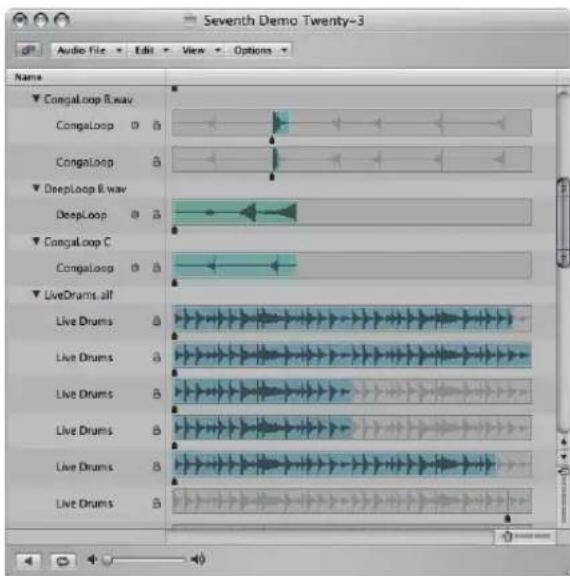Select the CongaLoop B.wav file name

pyautogui.click(x=88, y=99)
